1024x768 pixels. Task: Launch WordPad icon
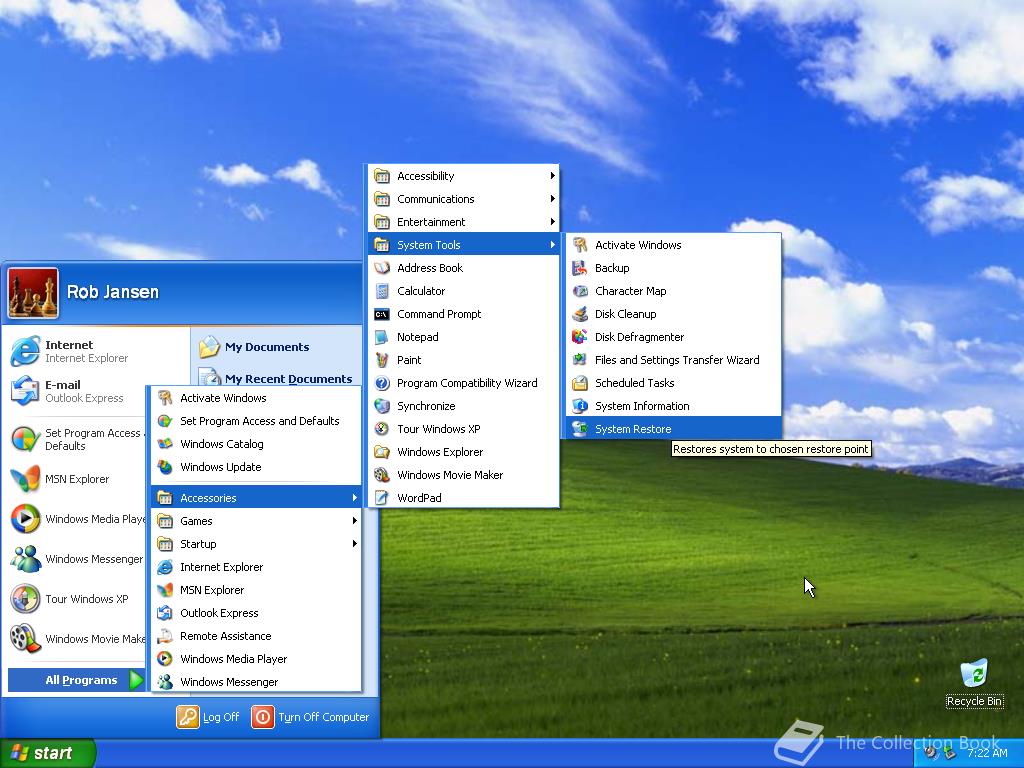coord(381,498)
